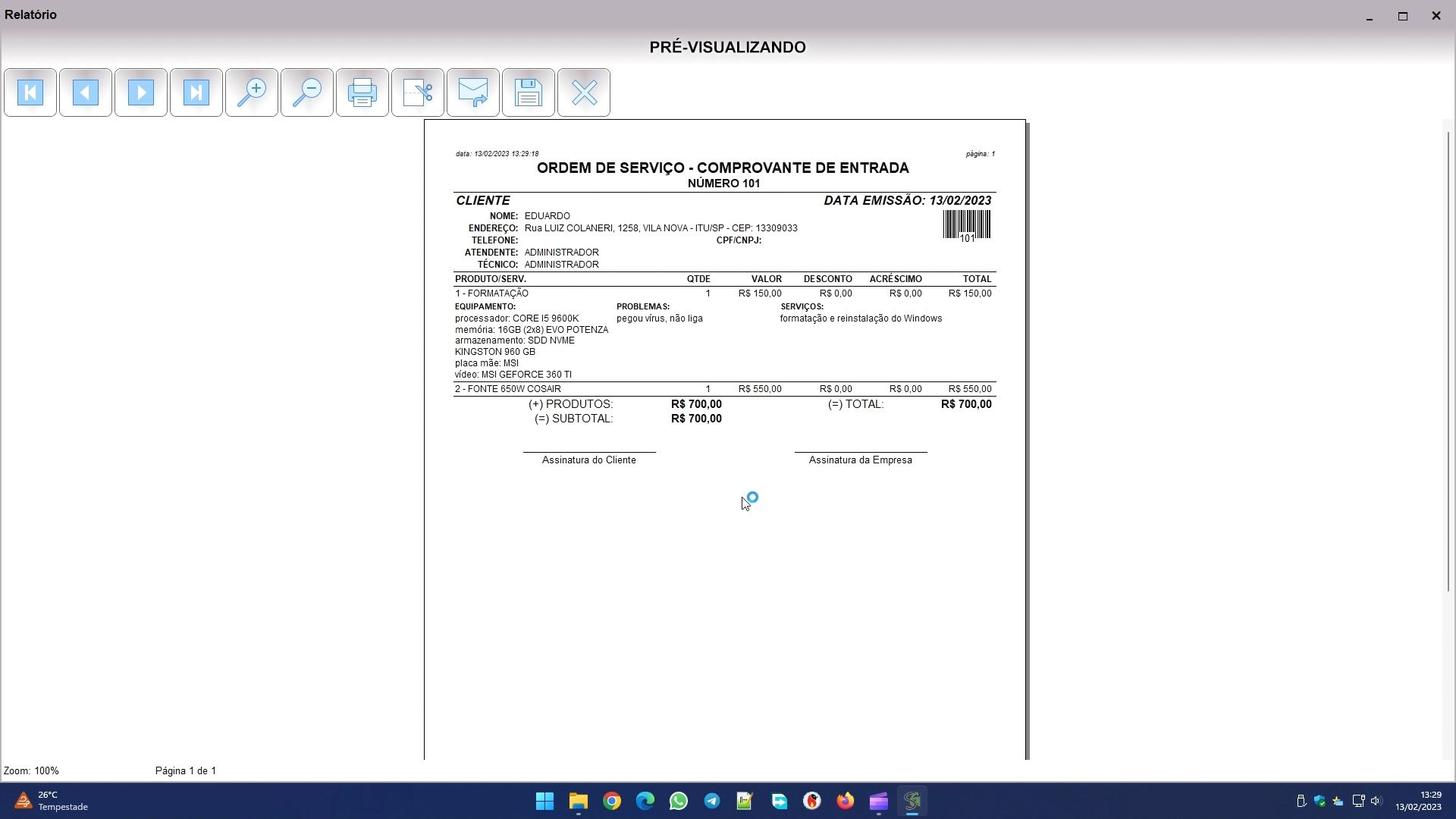Click the CPF/CNPJ label
The height and width of the screenshot is (819, 1456).
point(739,240)
